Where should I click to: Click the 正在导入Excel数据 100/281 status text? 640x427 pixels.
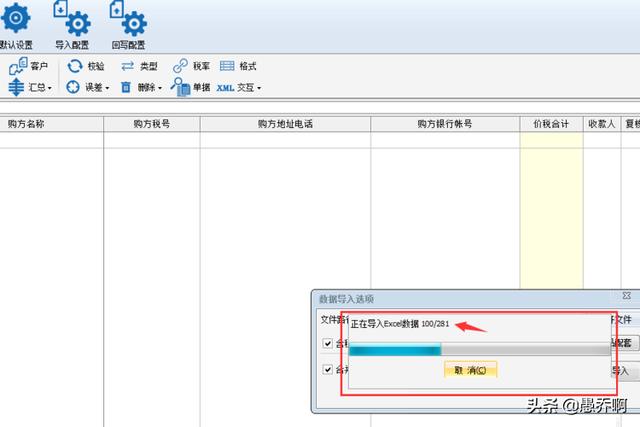click(x=400, y=324)
